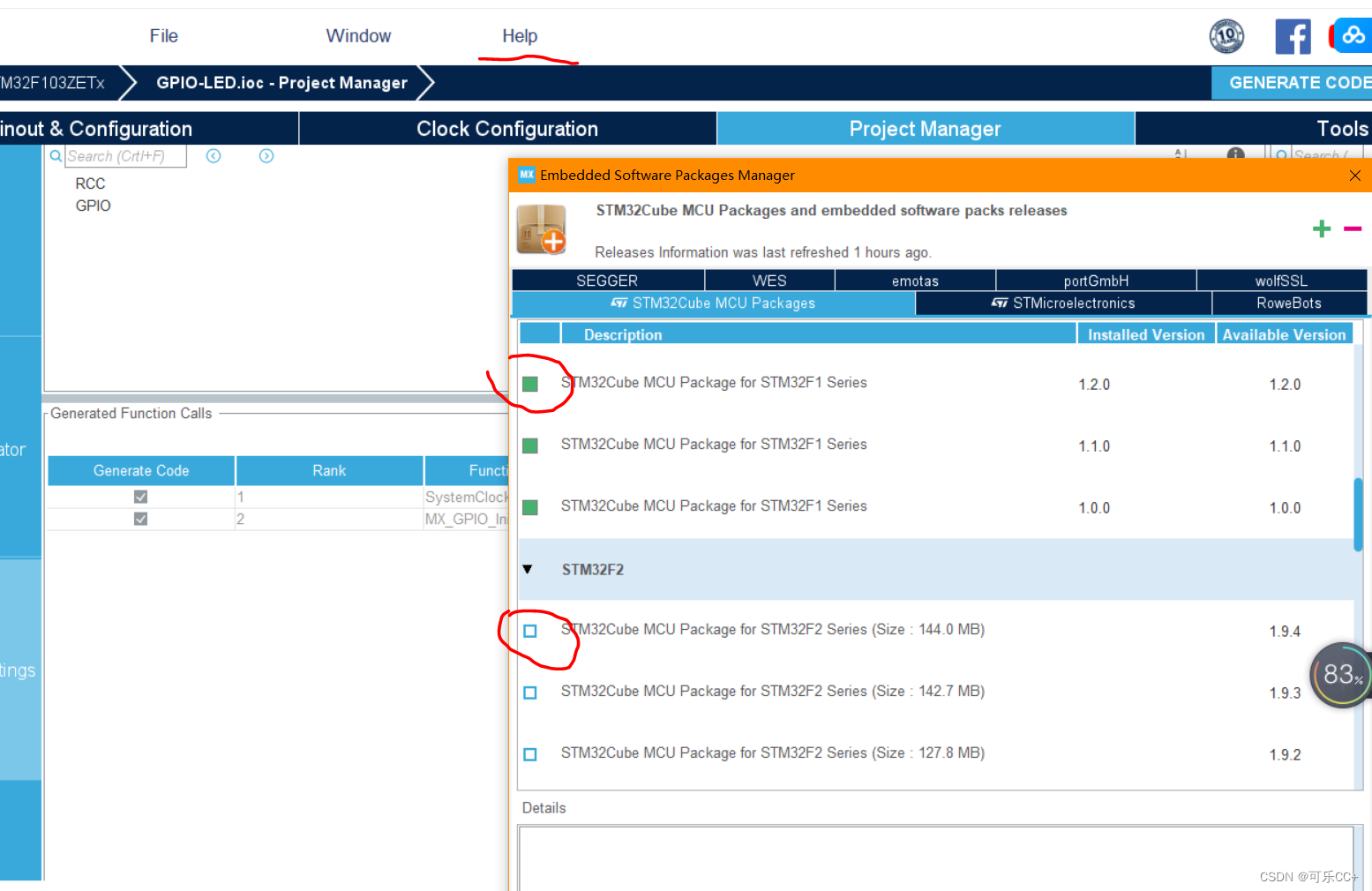Check the STM32F2 Series 1.9.2 package box
The height and width of the screenshot is (891, 1372).
(x=530, y=754)
